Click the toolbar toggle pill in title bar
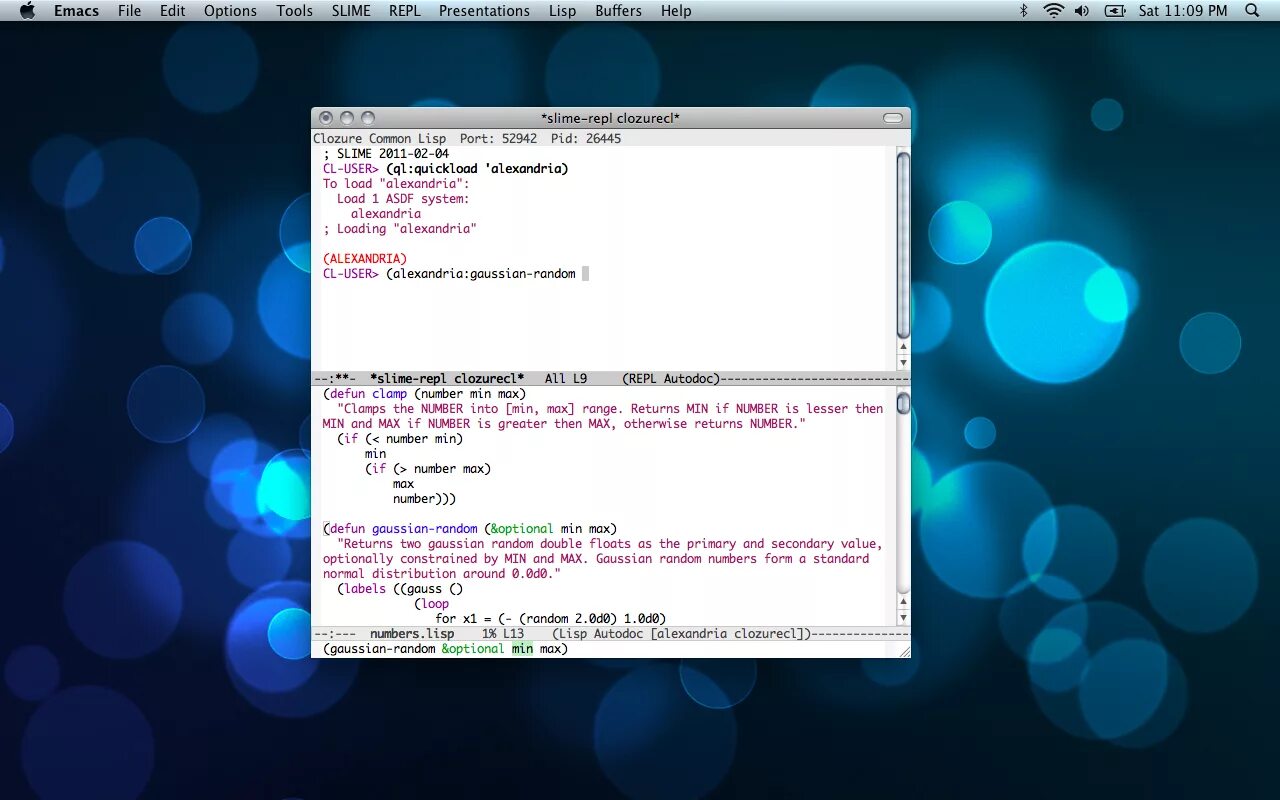1280x800 pixels. (892, 118)
